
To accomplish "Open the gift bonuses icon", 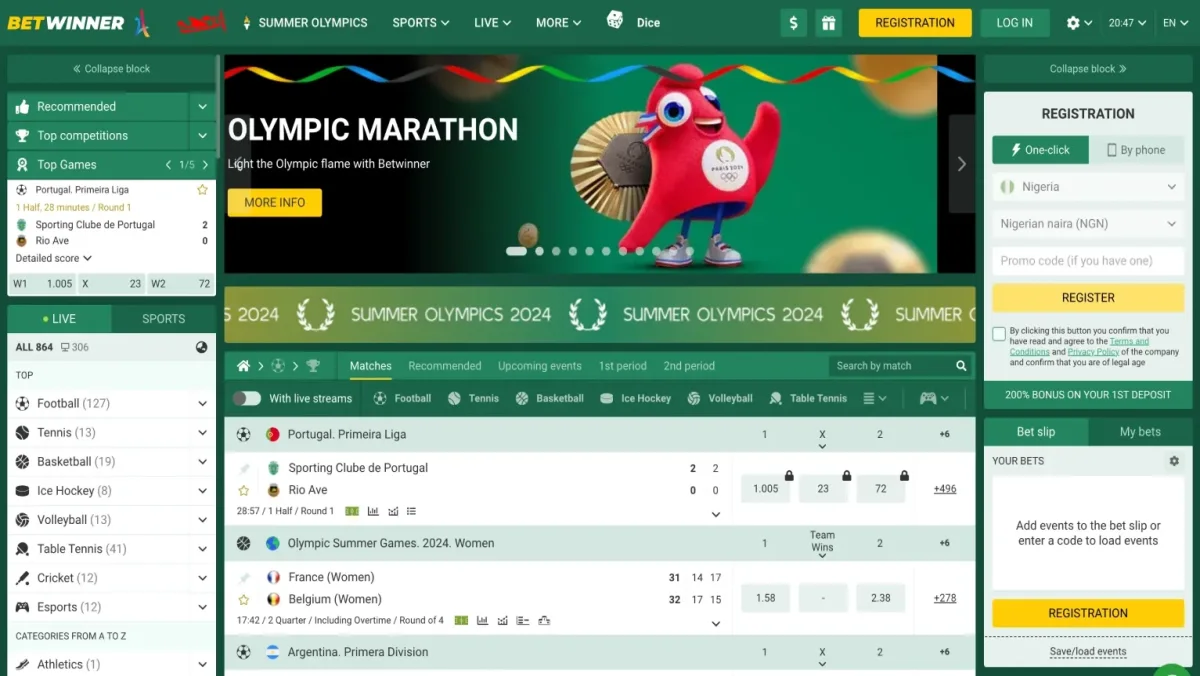I will click(827, 23).
